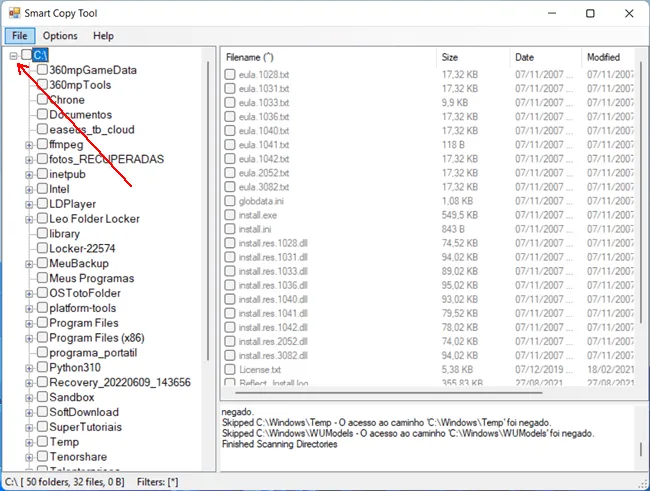Expand the inetpub folder node
Image resolution: width=650 pixels, height=491 pixels.
[29, 175]
